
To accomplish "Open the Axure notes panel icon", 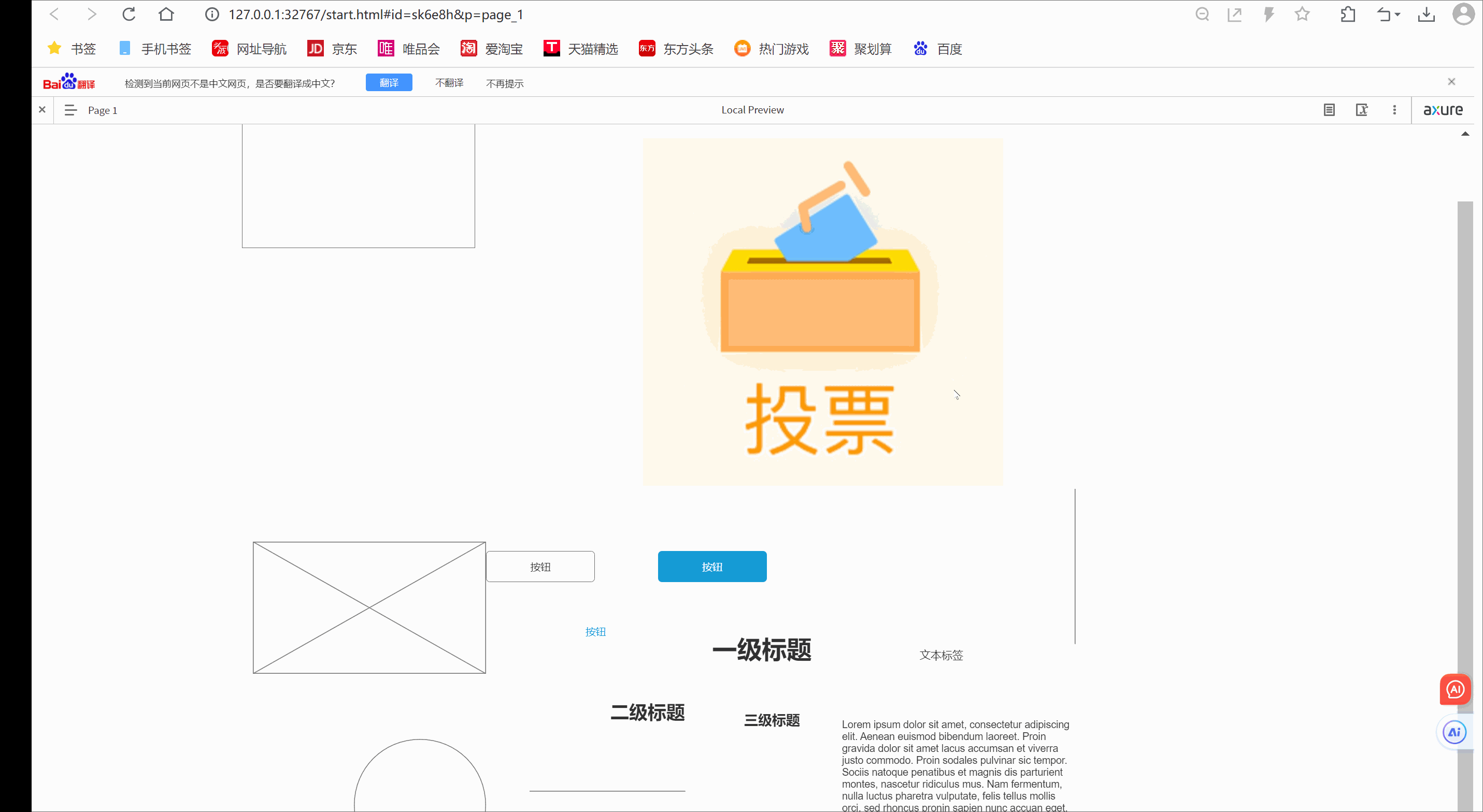I will point(1329,110).
